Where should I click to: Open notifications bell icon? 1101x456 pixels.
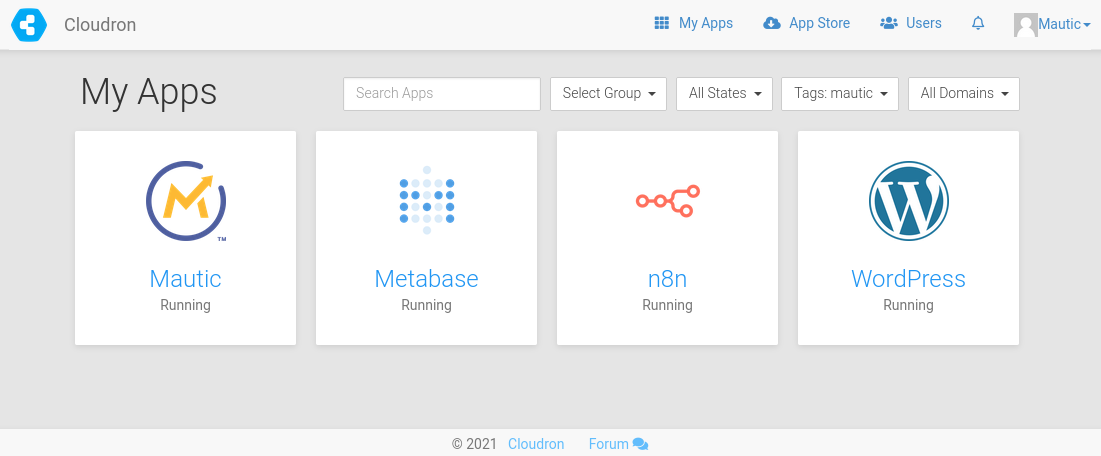tap(978, 23)
